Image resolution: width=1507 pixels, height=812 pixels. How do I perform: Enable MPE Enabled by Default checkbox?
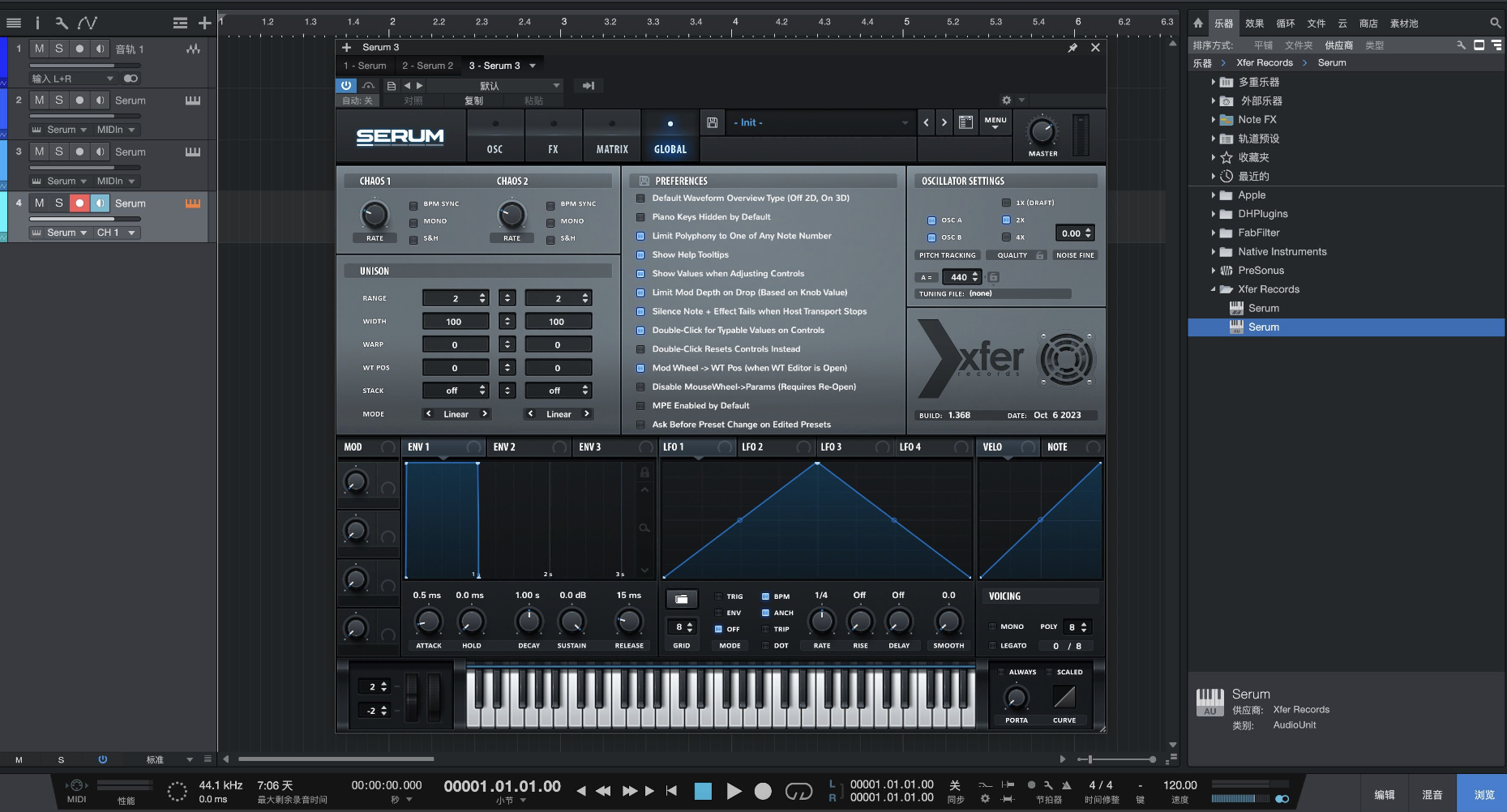(x=640, y=405)
